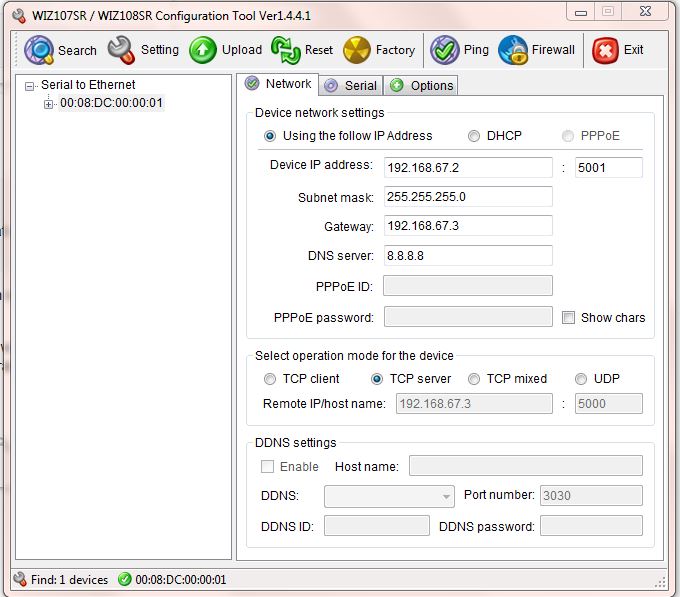Viewport: 680px width, 597px height.
Task: Switch to the Options tab
Action: 421,85
